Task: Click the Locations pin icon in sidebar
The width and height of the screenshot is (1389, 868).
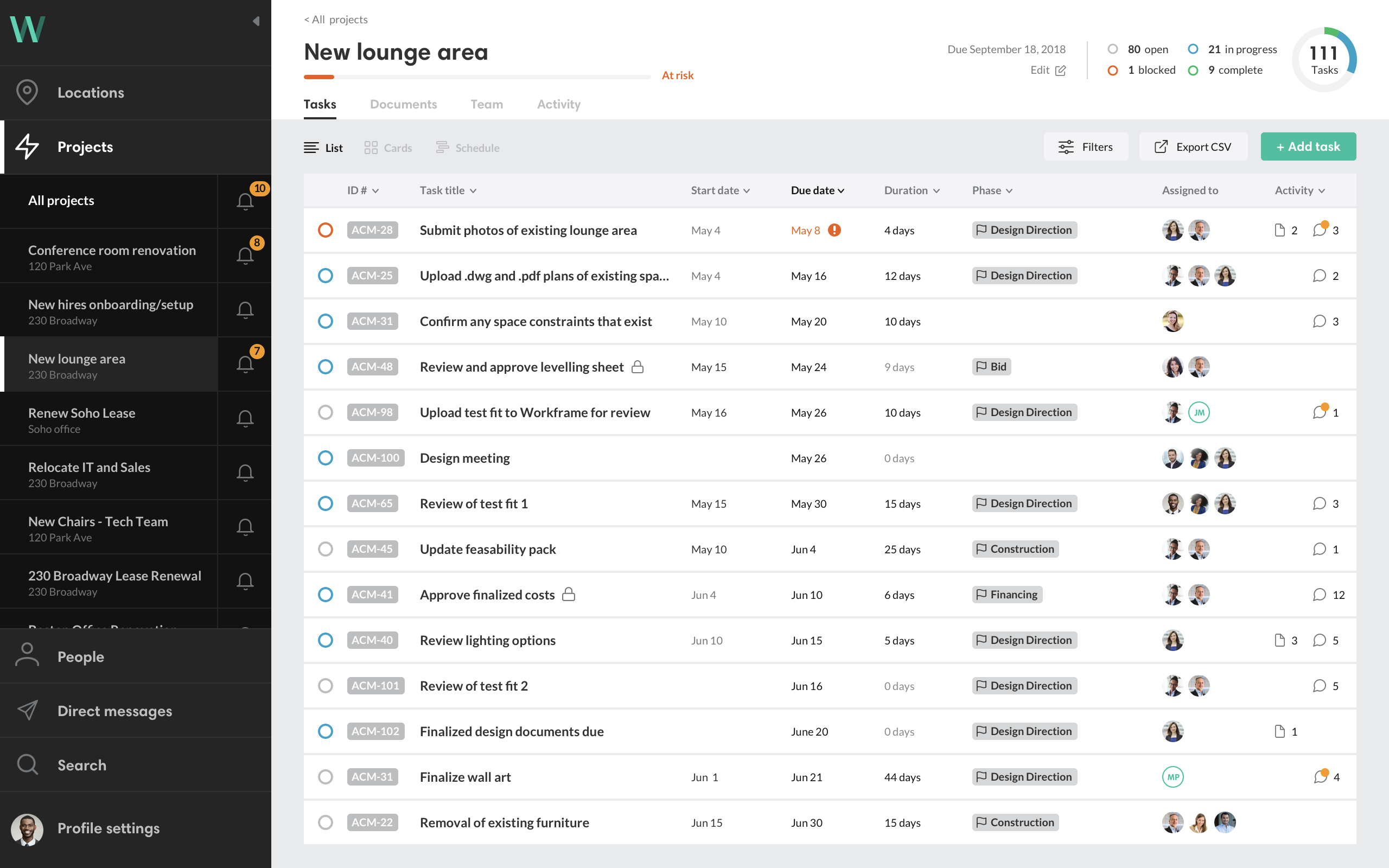Action: tap(27, 92)
